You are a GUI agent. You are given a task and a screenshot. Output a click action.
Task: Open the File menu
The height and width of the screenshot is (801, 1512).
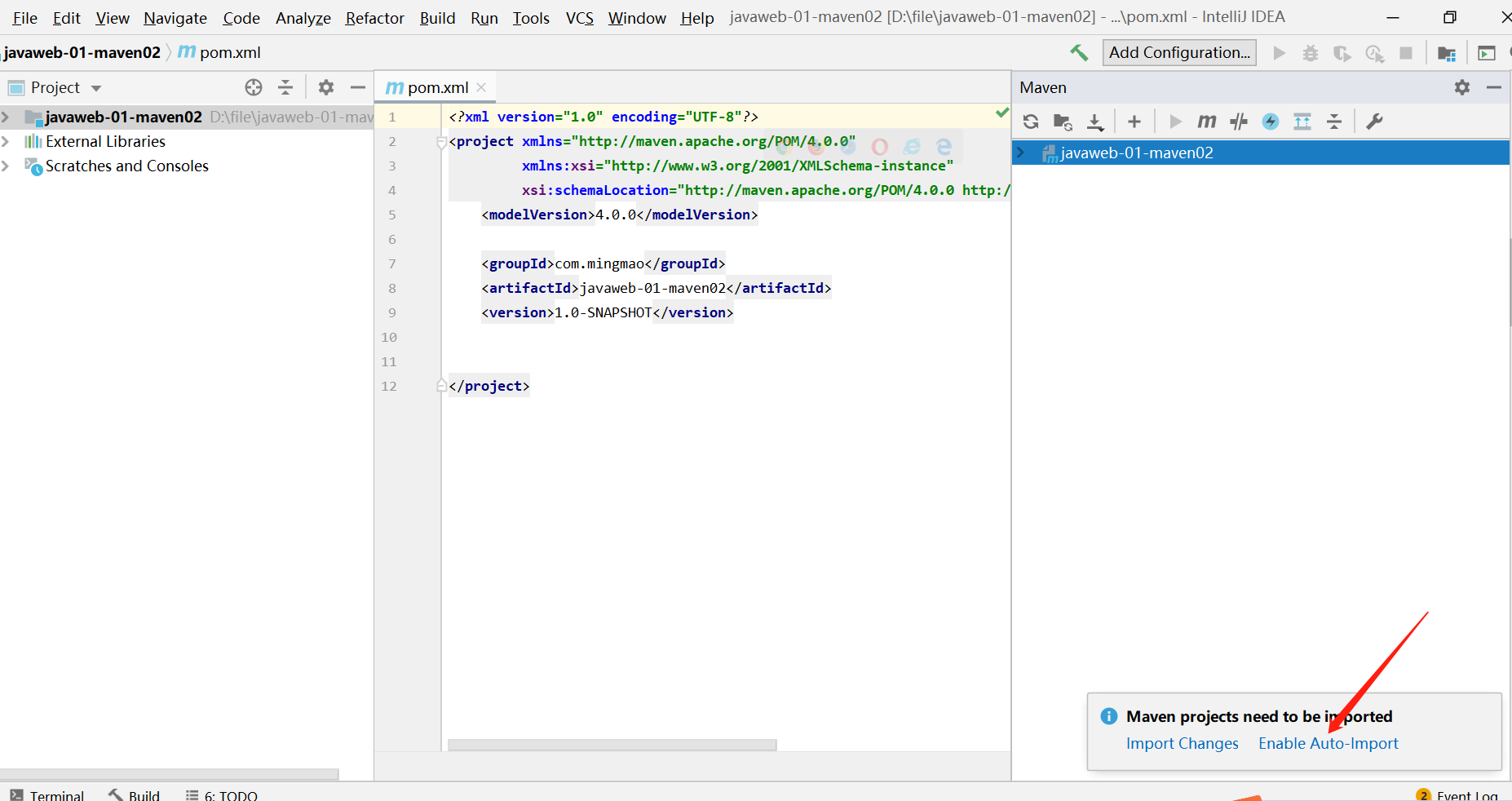pyautogui.click(x=25, y=18)
